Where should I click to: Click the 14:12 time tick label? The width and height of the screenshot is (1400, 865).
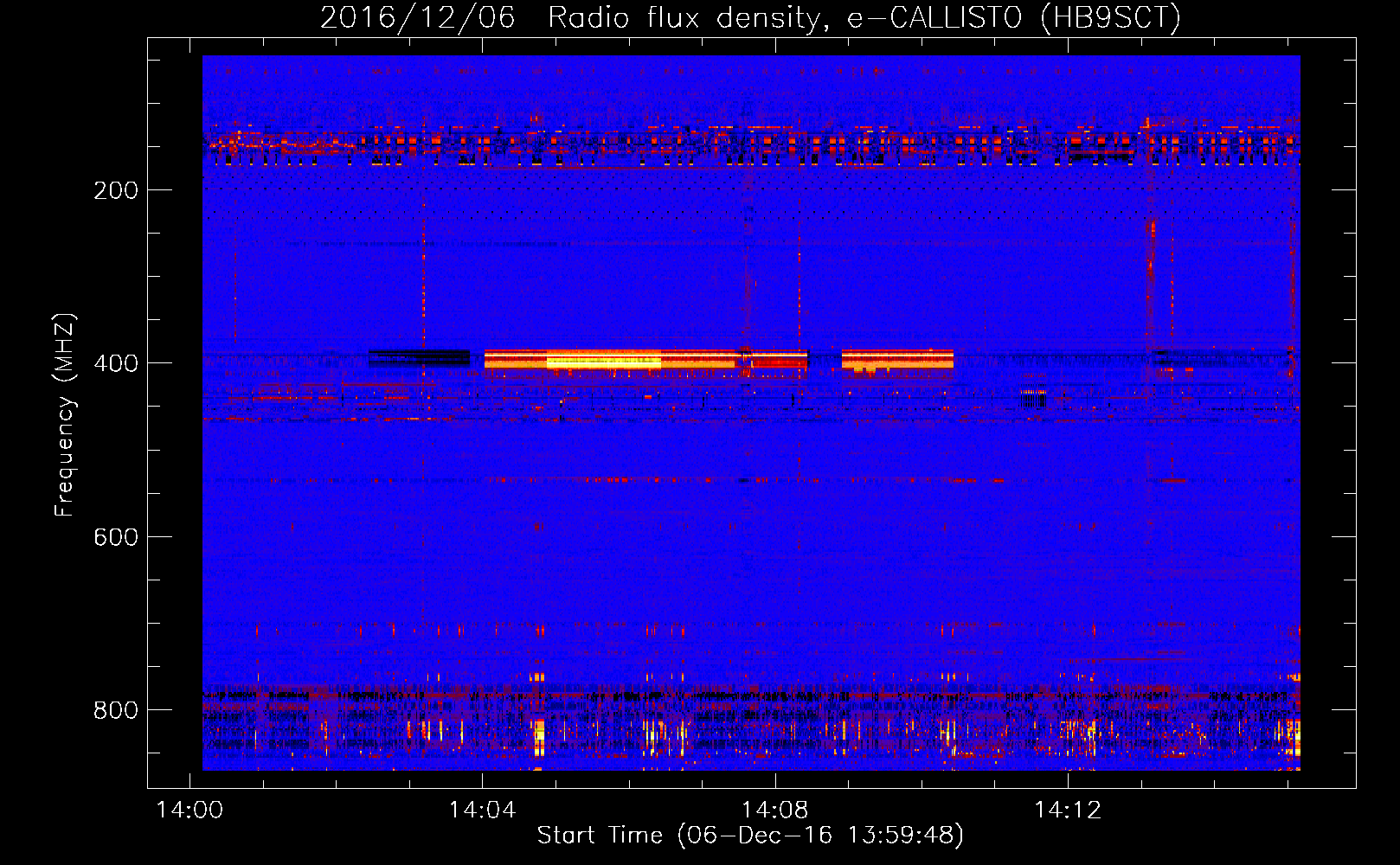click(1068, 811)
